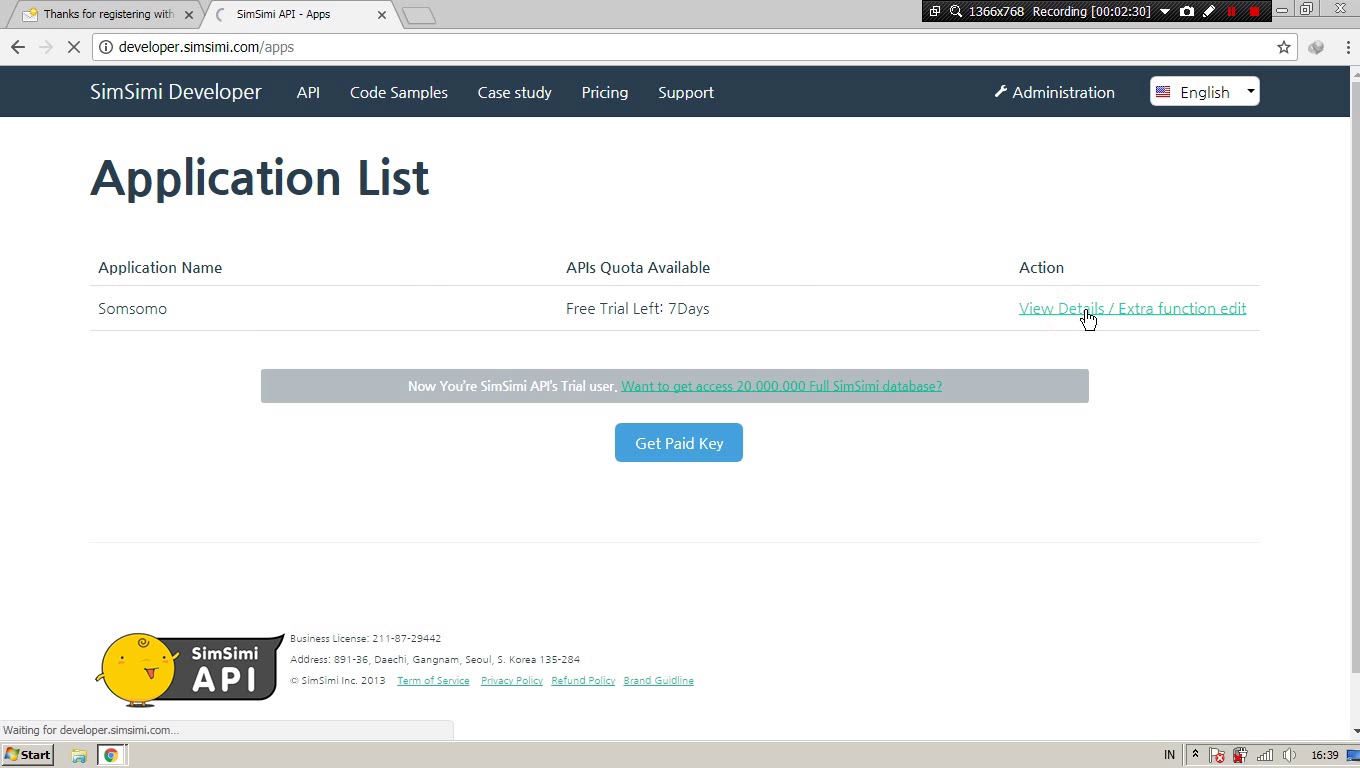Click the SimSimi API chick logo
This screenshot has height=768, width=1360.
(190, 669)
